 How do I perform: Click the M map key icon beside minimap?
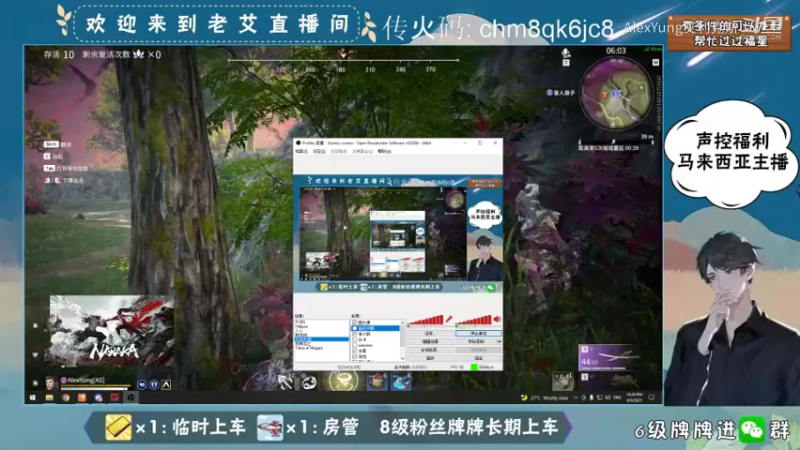[x=656, y=62]
